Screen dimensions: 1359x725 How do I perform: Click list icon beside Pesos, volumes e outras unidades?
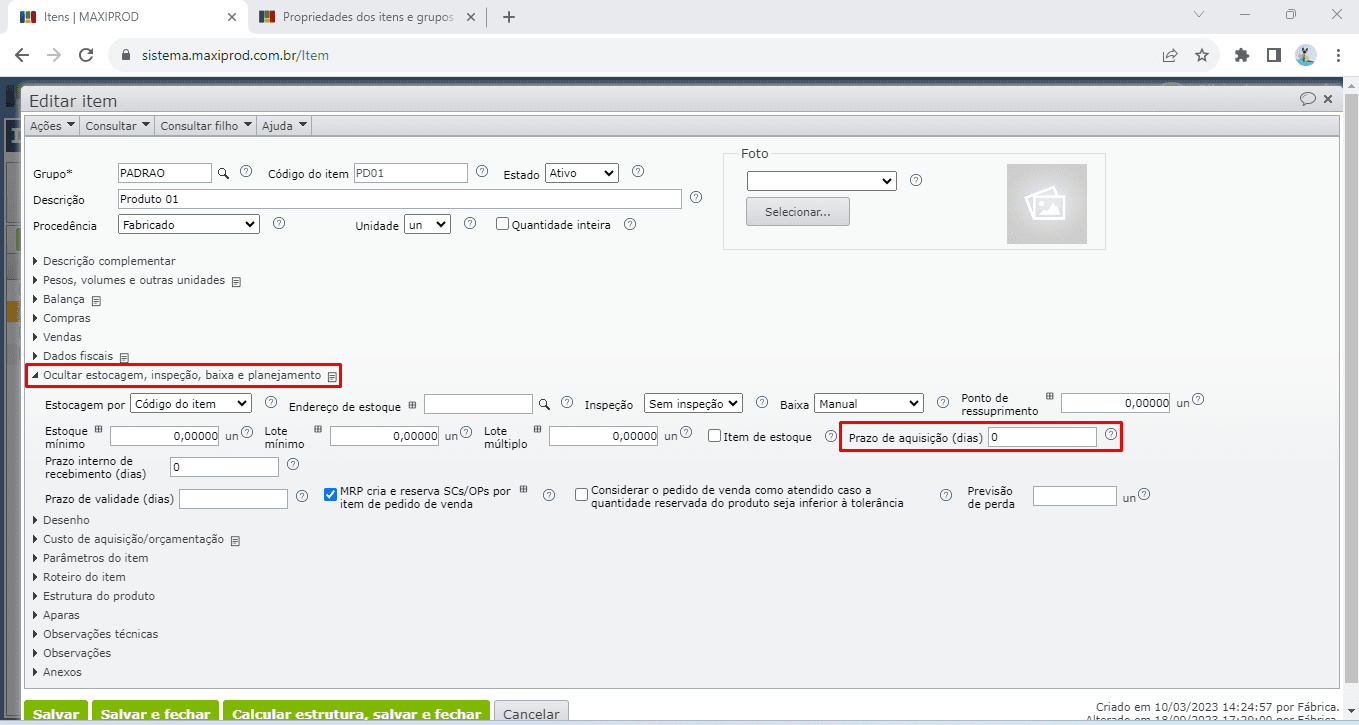[237, 281]
